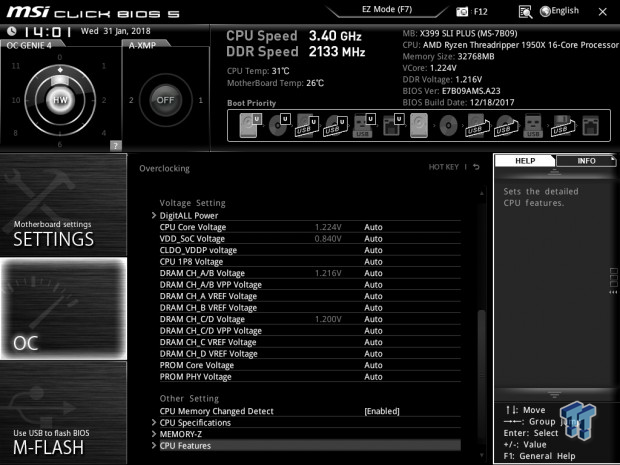Viewport: 620px width, 465px height.
Task: Open the PROM PHY Voltage Auto value
Action: pos(373,376)
